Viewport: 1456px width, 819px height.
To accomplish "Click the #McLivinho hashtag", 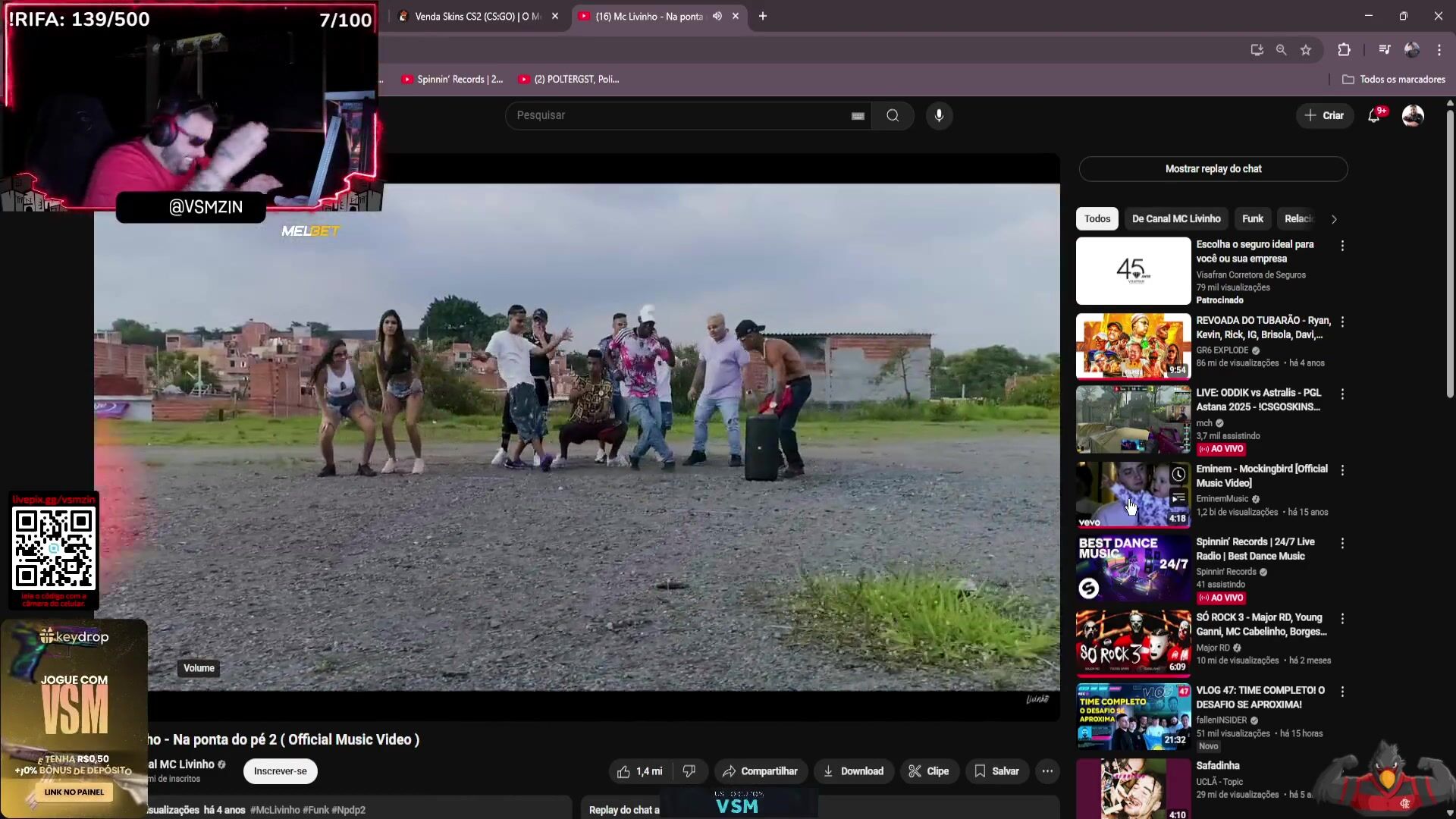I will pos(275,810).
